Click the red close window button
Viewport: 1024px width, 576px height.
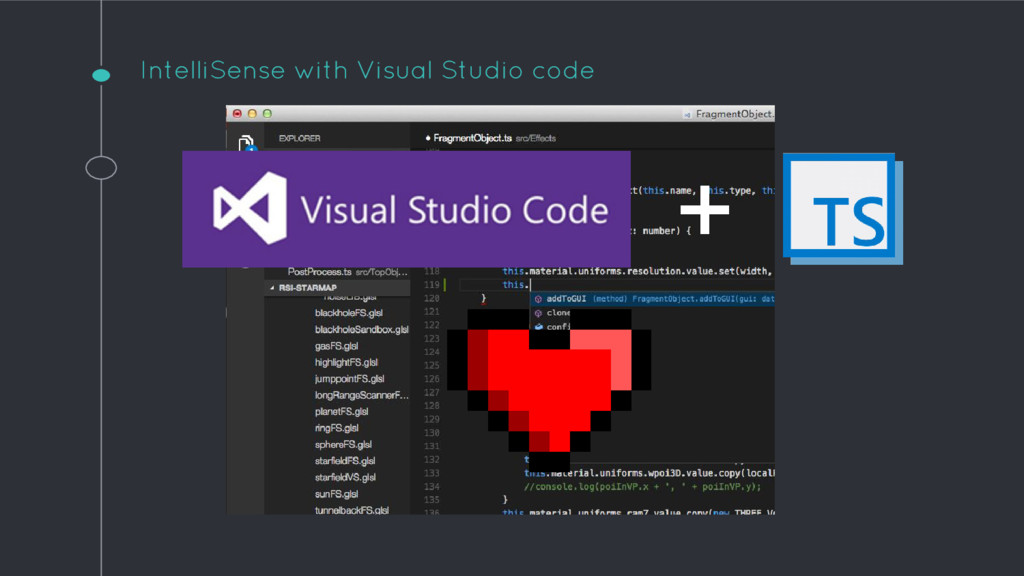tap(237, 114)
